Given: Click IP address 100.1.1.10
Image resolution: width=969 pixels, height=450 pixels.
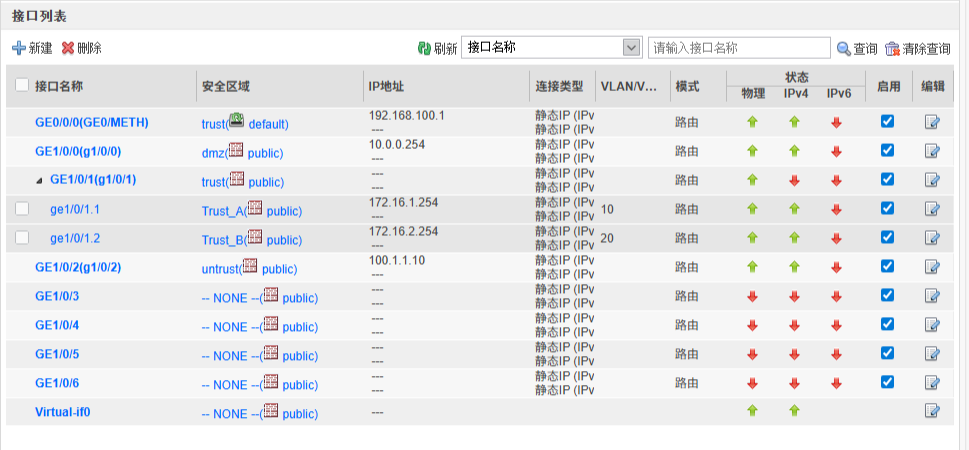Looking at the screenshot, I should point(397,260).
